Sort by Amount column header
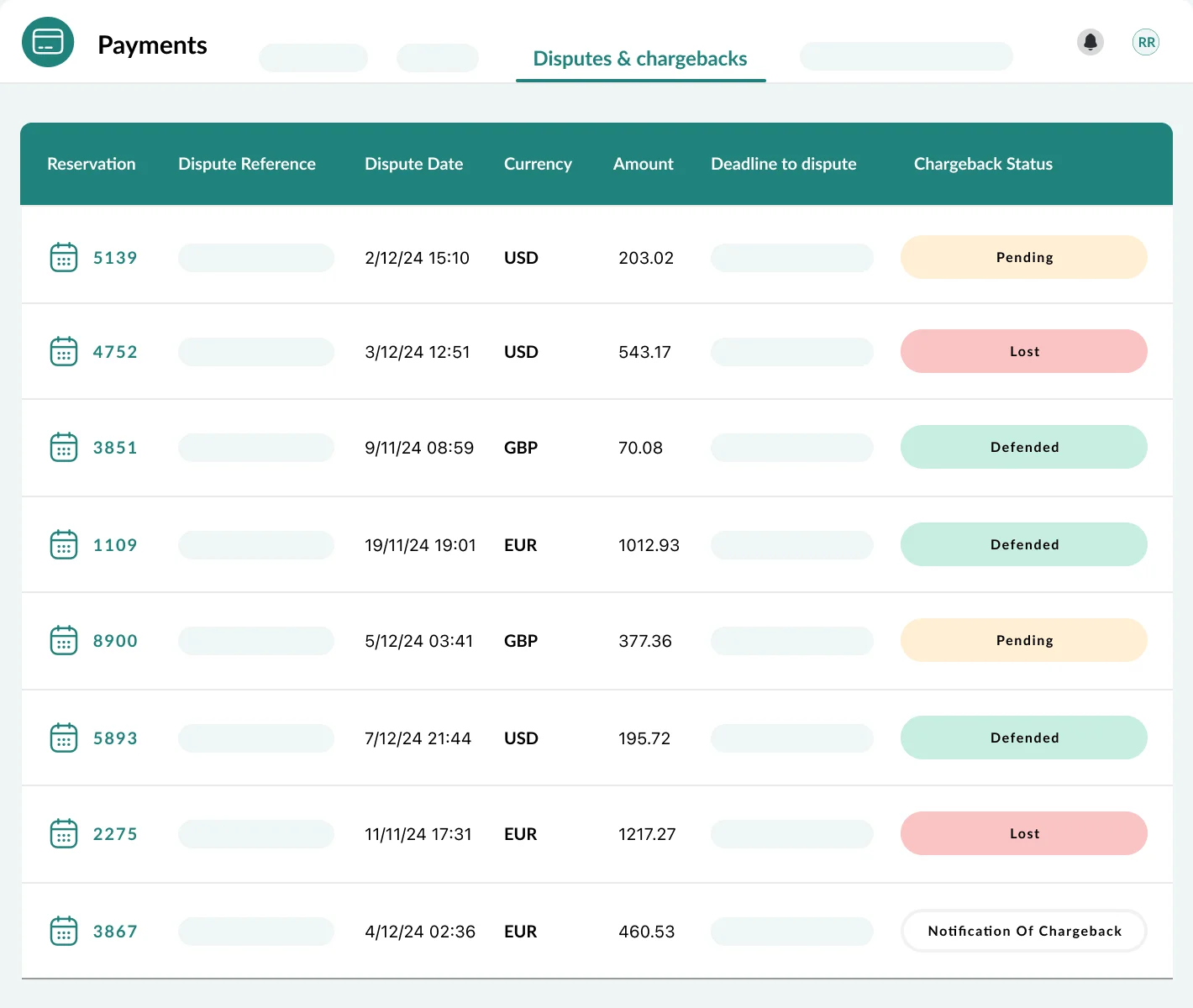This screenshot has width=1193, height=1008. (643, 164)
